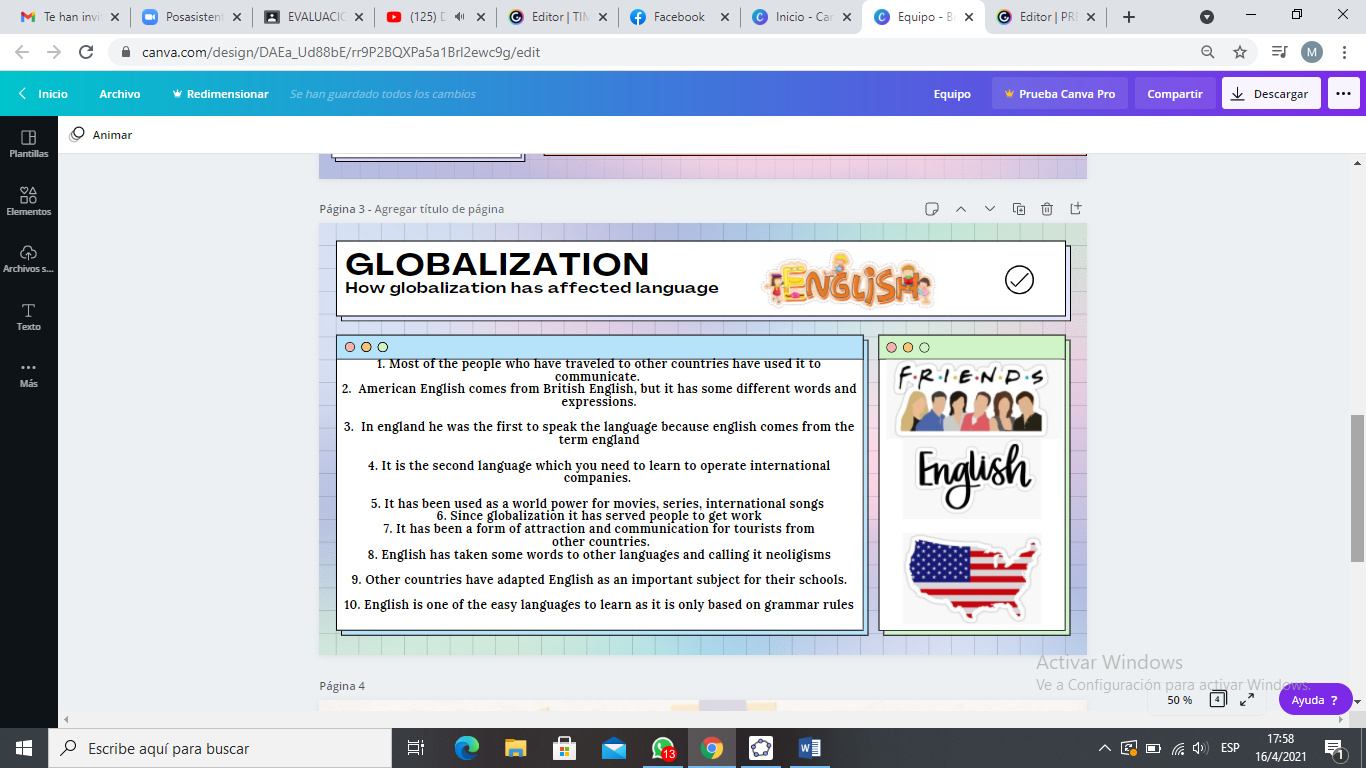The width and height of the screenshot is (1366, 768).
Task: Select the Texto panel icon
Action: pos(29,318)
